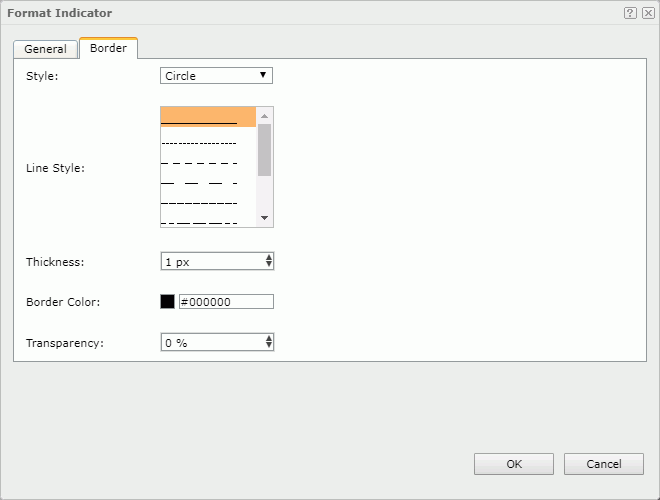
Task: Click the Format Indicator title text
Action: pos(60,13)
